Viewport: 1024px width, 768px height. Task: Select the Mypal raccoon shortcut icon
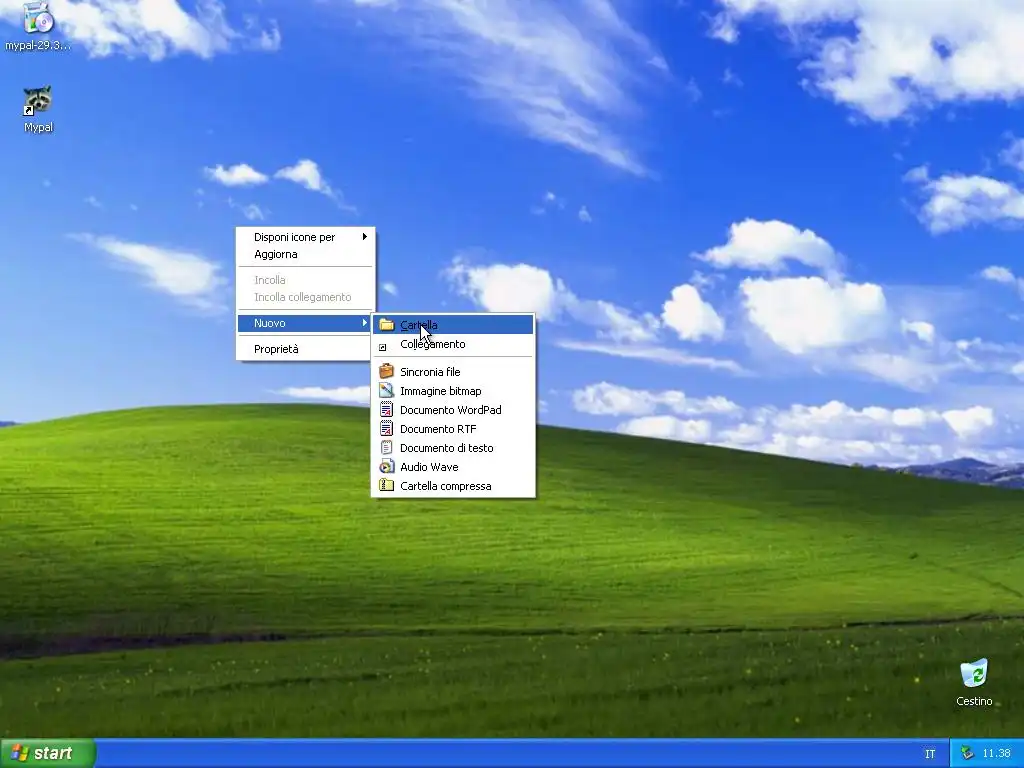click(x=38, y=101)
